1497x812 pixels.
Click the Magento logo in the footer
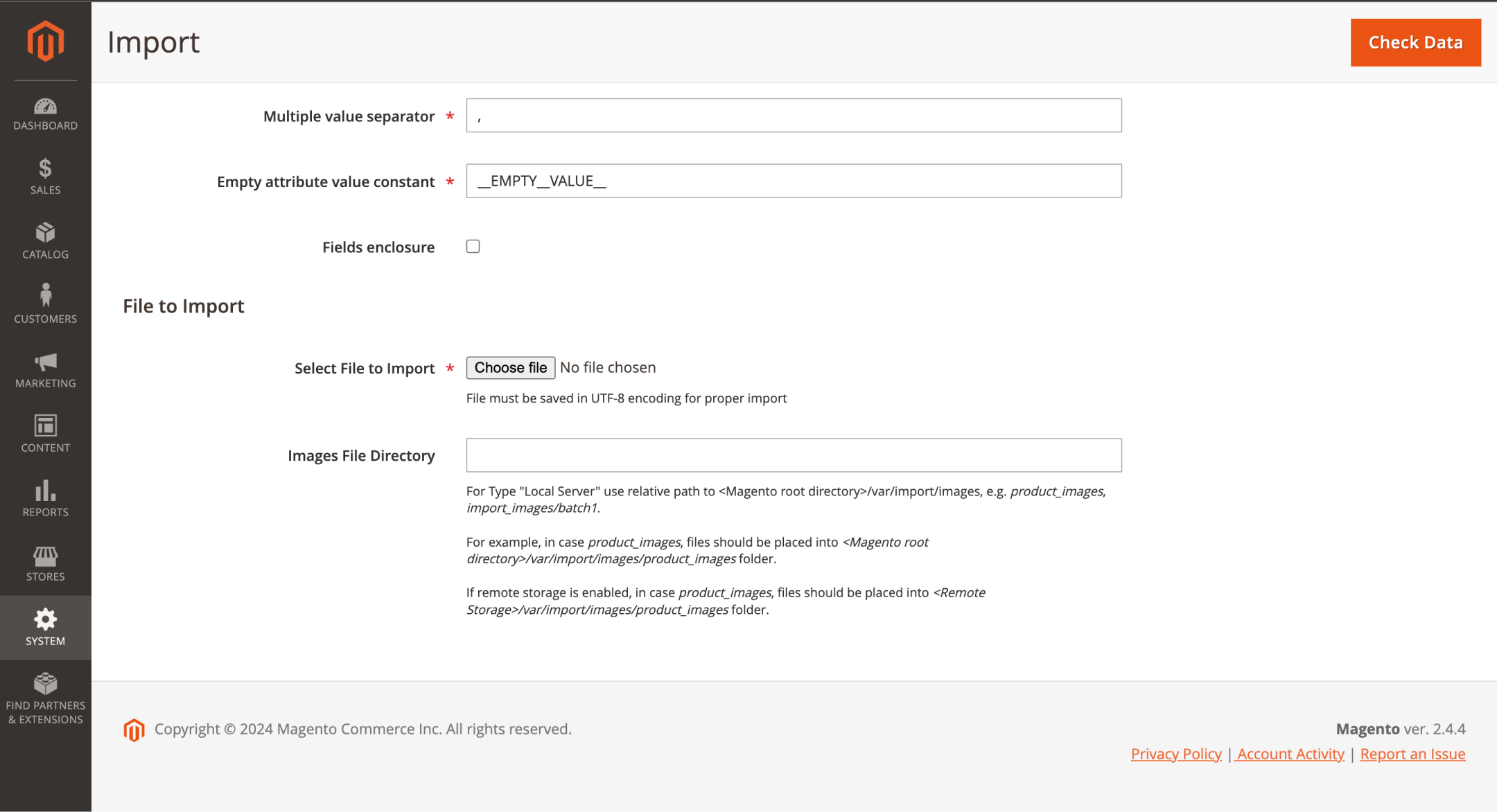[134, 730]
